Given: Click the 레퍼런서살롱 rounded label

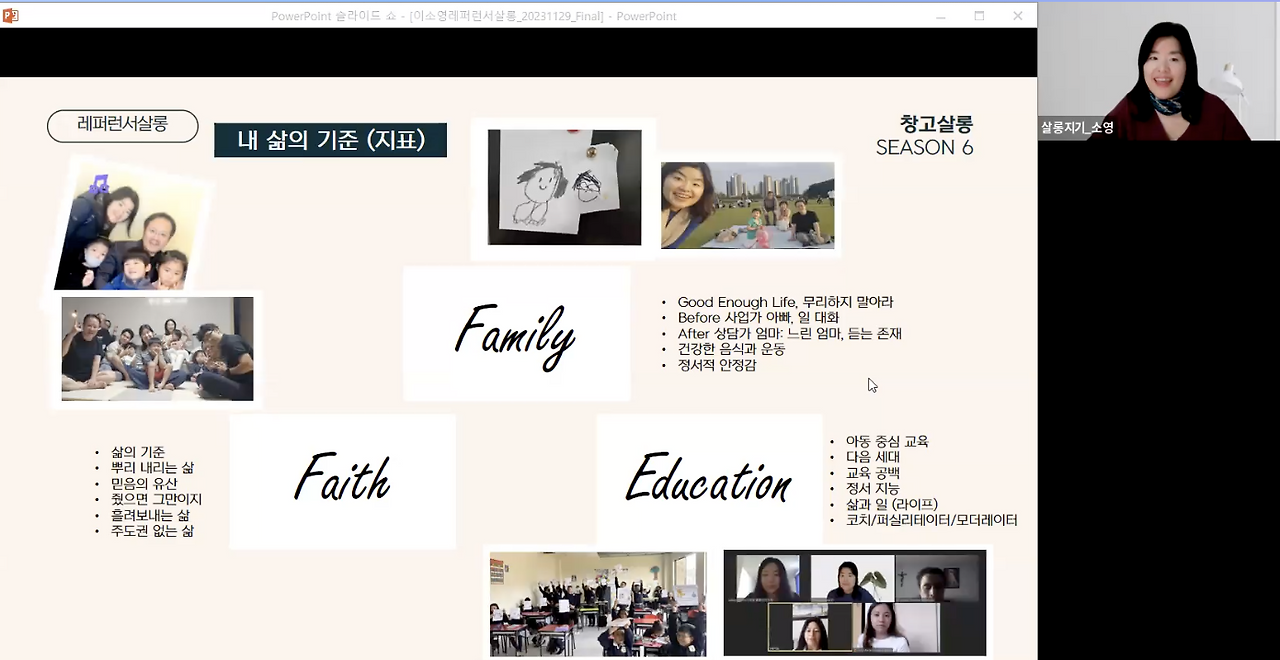Looking at the screenshot, I should (x=123, y=125).
